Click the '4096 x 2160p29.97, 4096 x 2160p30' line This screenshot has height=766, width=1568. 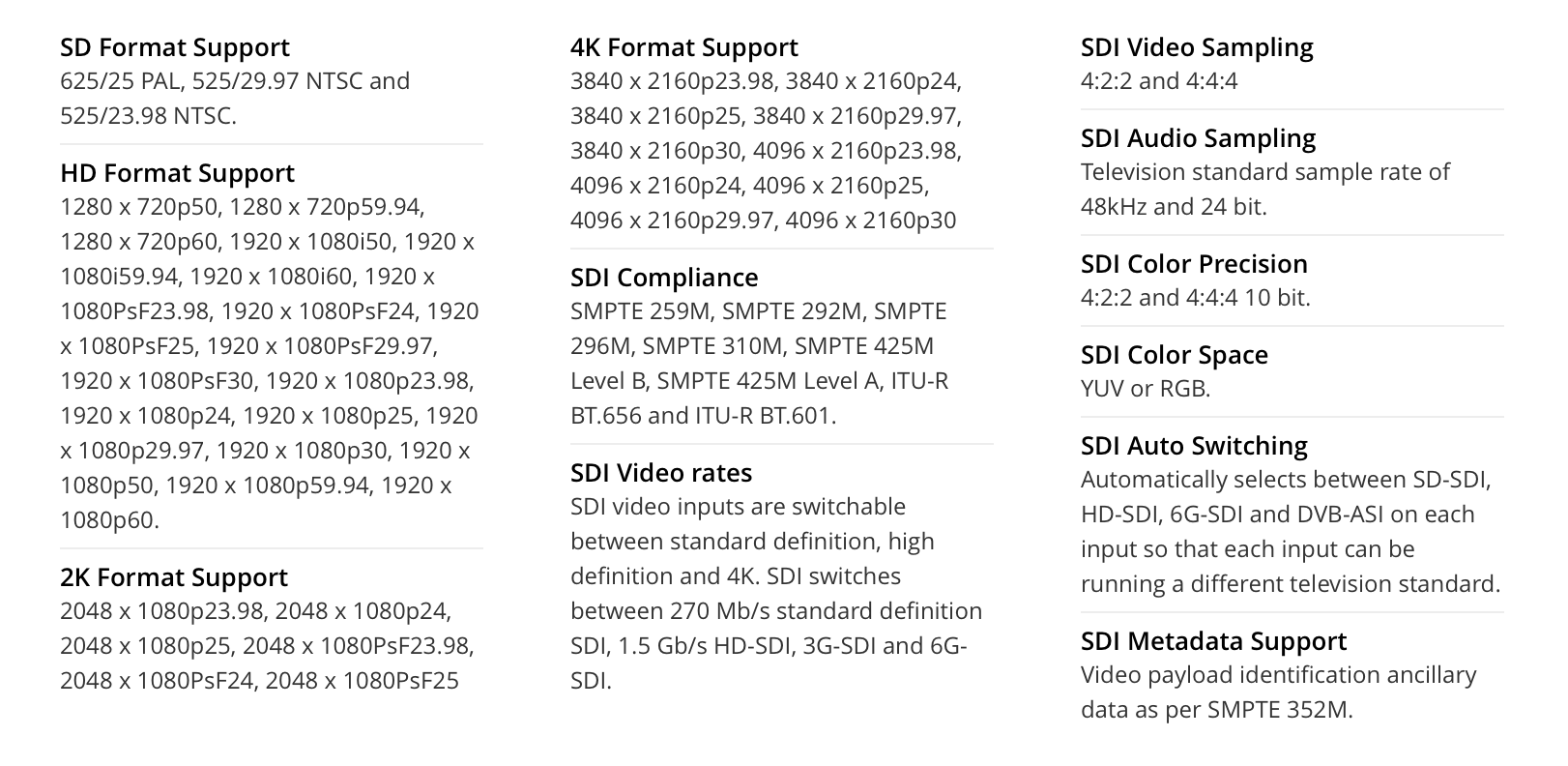pos(764,221)
